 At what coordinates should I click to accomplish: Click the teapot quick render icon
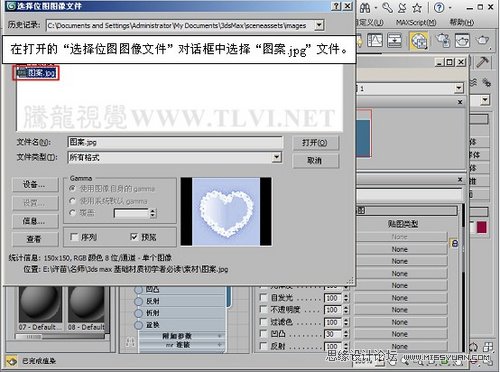coord(483,41)
